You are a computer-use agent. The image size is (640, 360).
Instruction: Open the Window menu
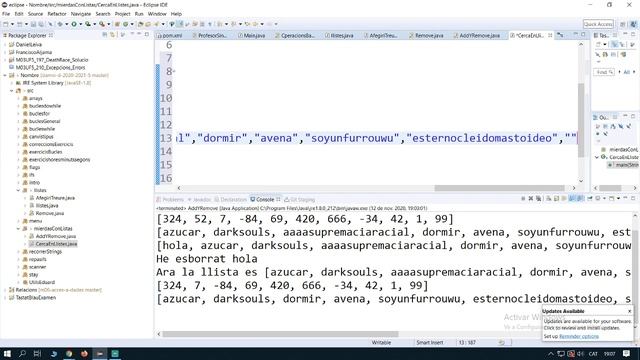point(157,13)
